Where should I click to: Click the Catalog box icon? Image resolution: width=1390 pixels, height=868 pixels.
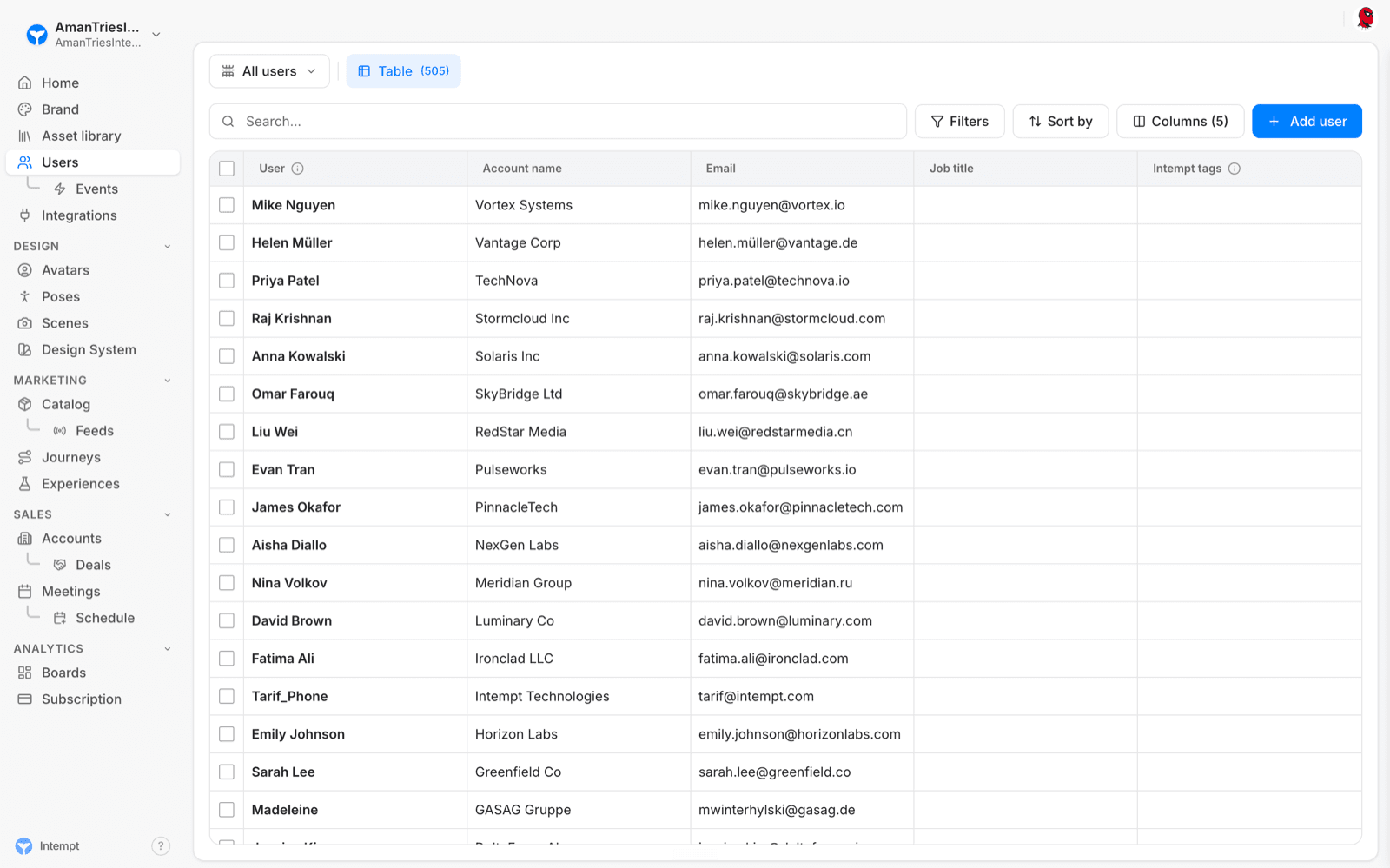pos(25,404)
